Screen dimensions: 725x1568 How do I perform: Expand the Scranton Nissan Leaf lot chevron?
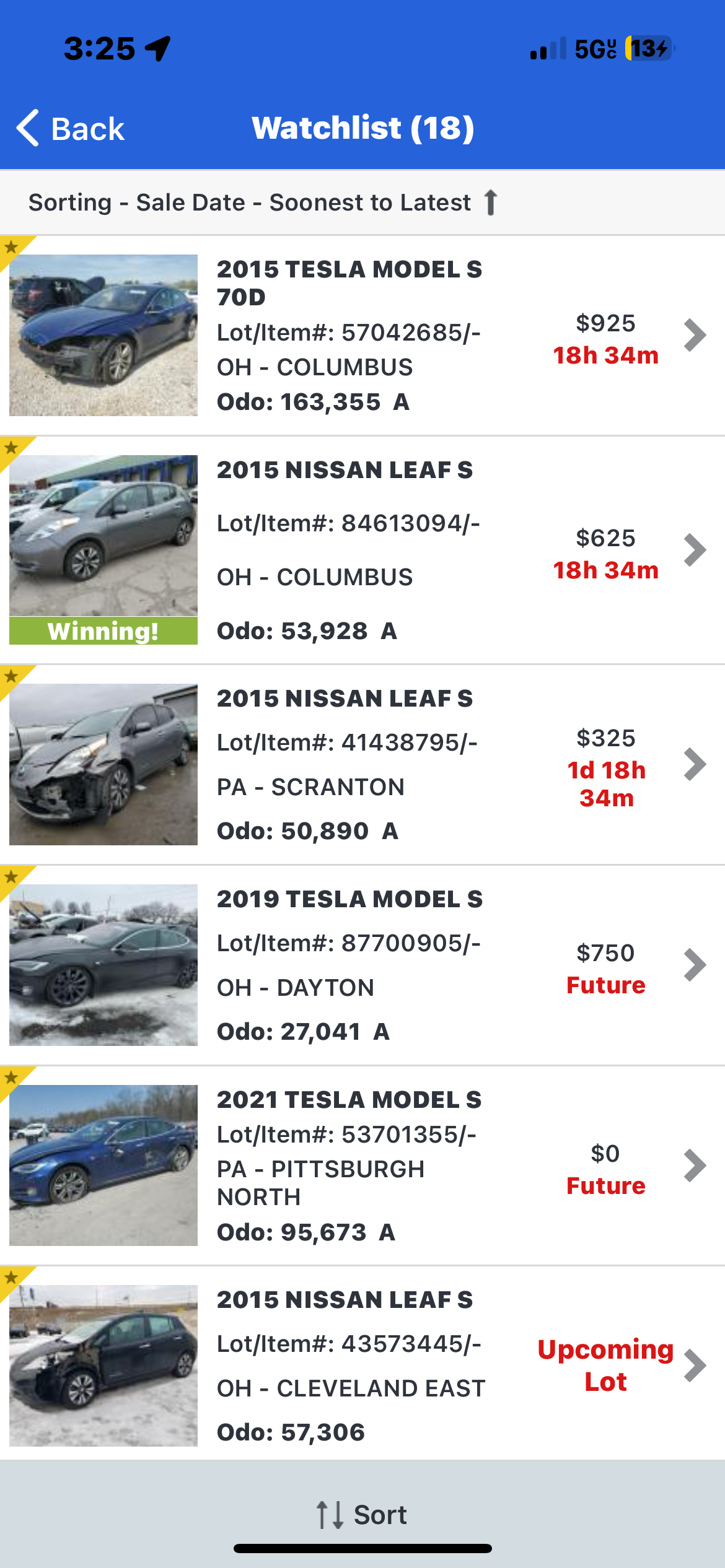click(695, 764)
